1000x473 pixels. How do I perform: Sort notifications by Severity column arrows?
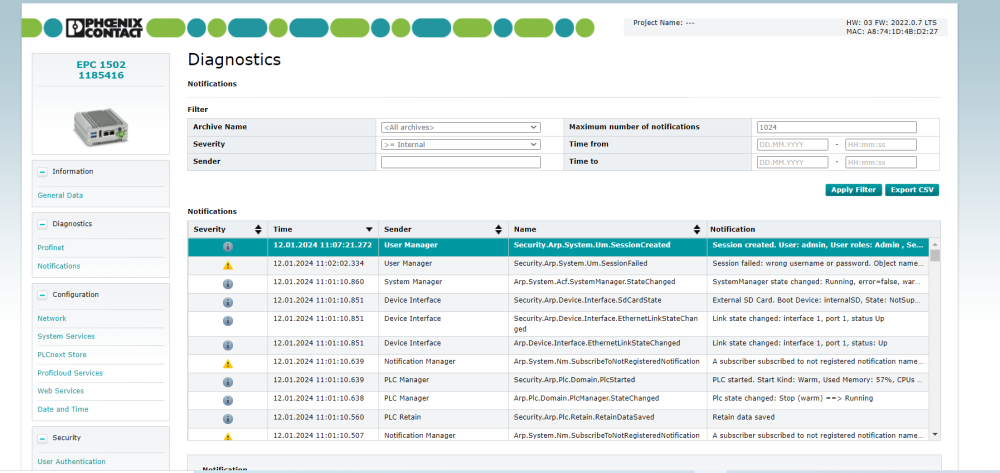[258, 229]
